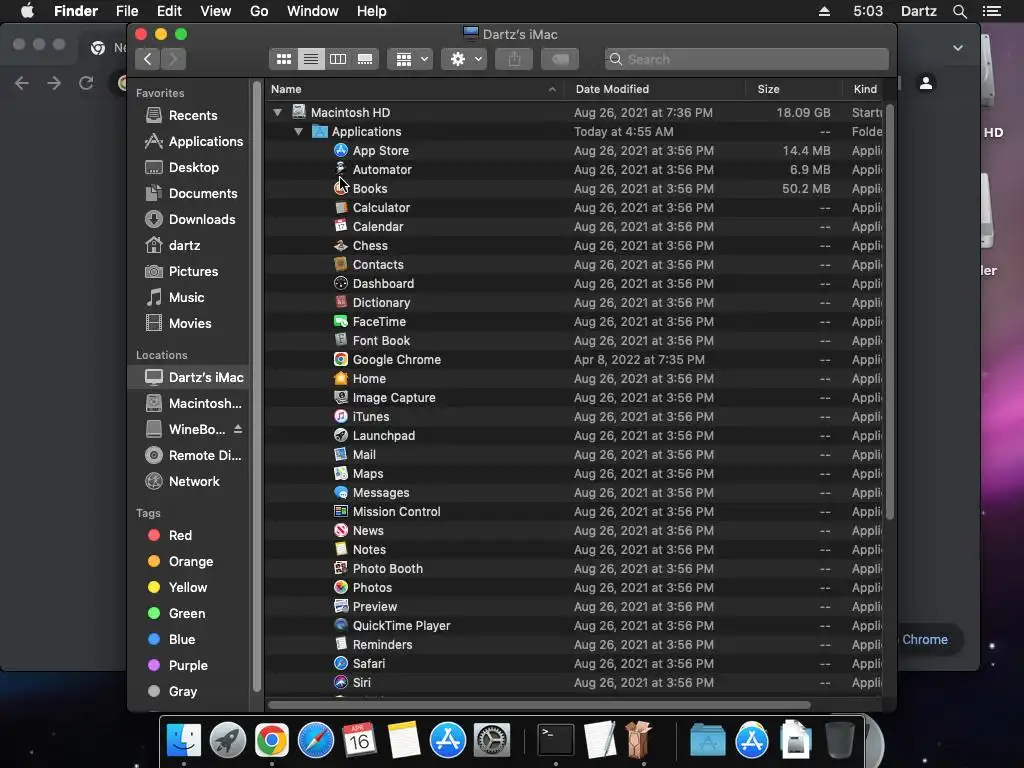The width and height of the screenshot is (1024, 768).
Task: Open the Edit menu
Action: [x=169, y=11]
